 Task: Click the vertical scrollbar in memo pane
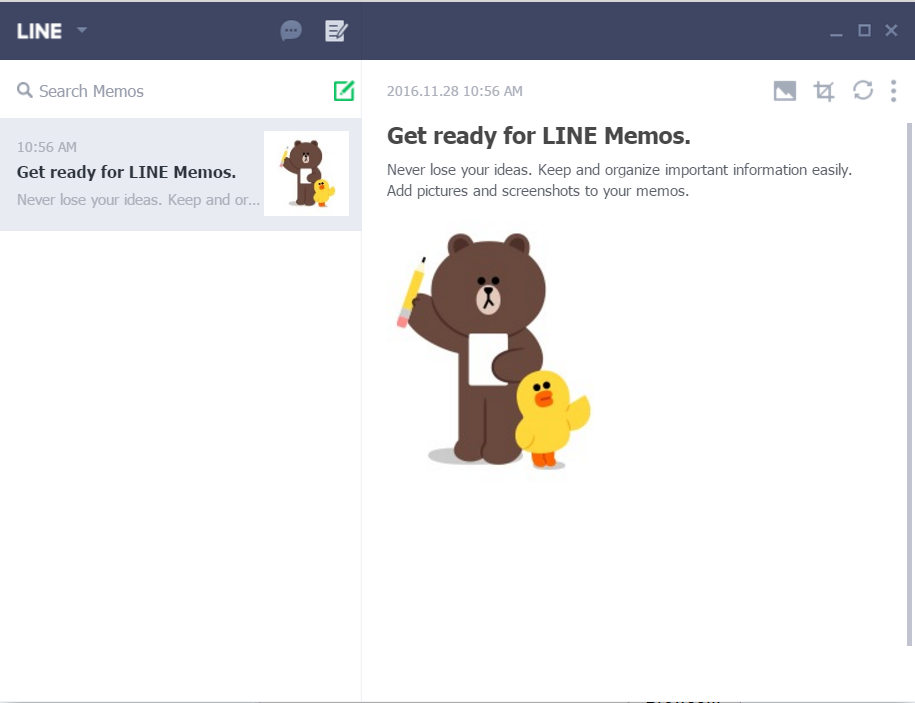tap(909, 380)
